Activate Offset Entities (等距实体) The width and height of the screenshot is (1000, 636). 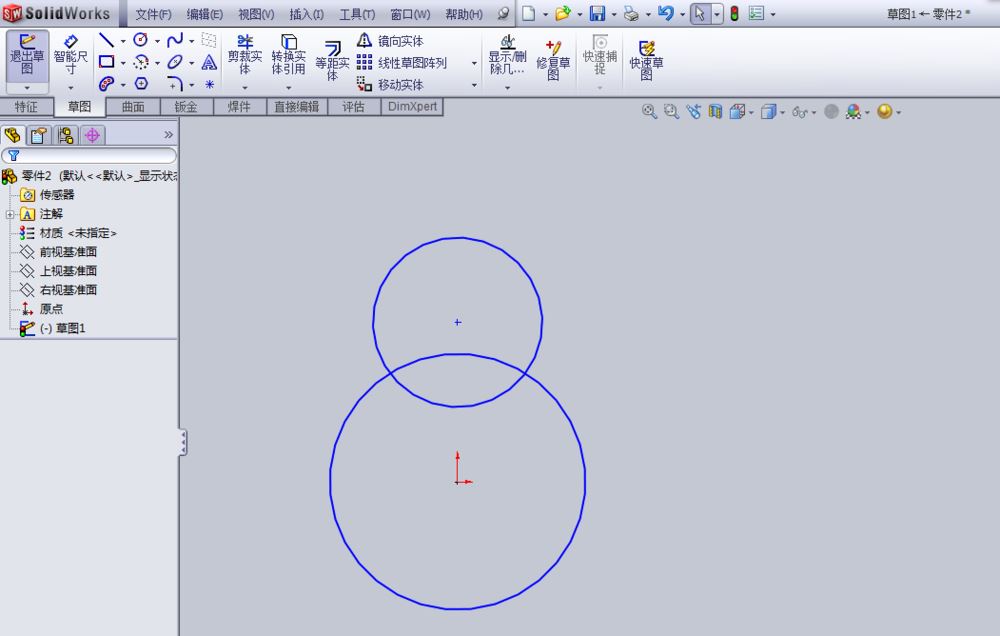pyautogui.click(x=332, y=61)
